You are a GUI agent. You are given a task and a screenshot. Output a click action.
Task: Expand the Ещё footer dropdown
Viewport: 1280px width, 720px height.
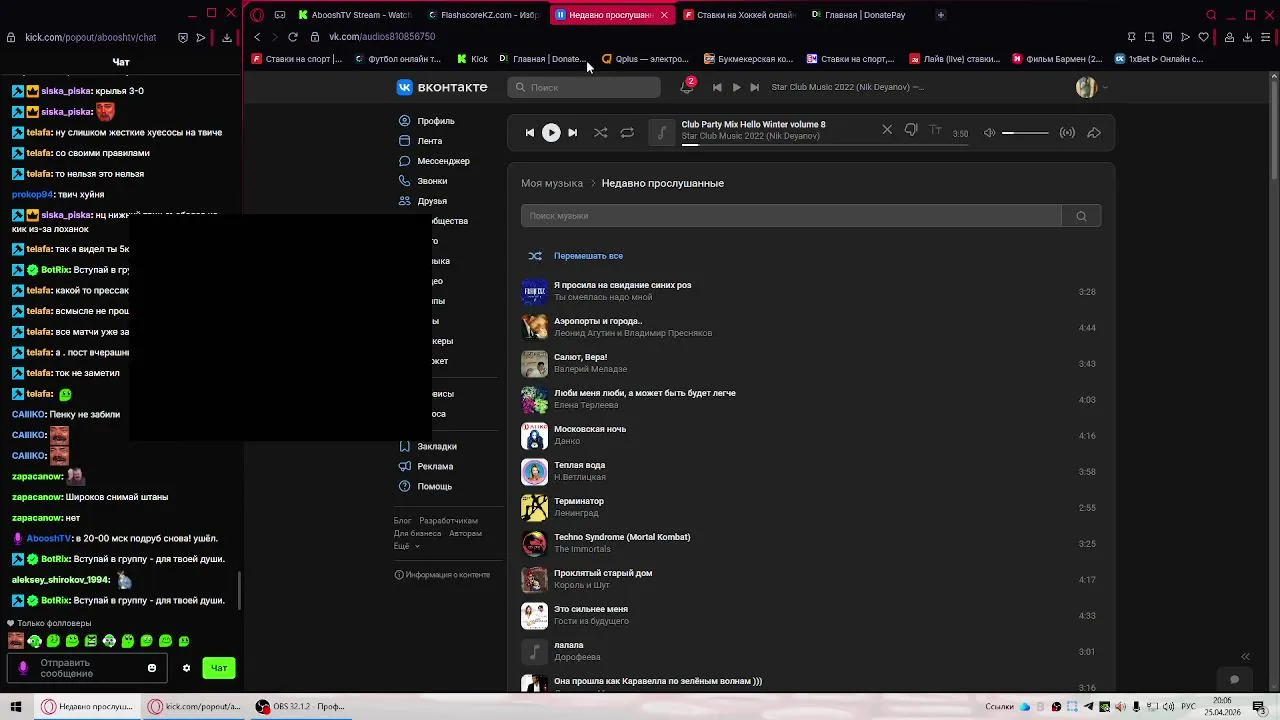coord(406,546)
